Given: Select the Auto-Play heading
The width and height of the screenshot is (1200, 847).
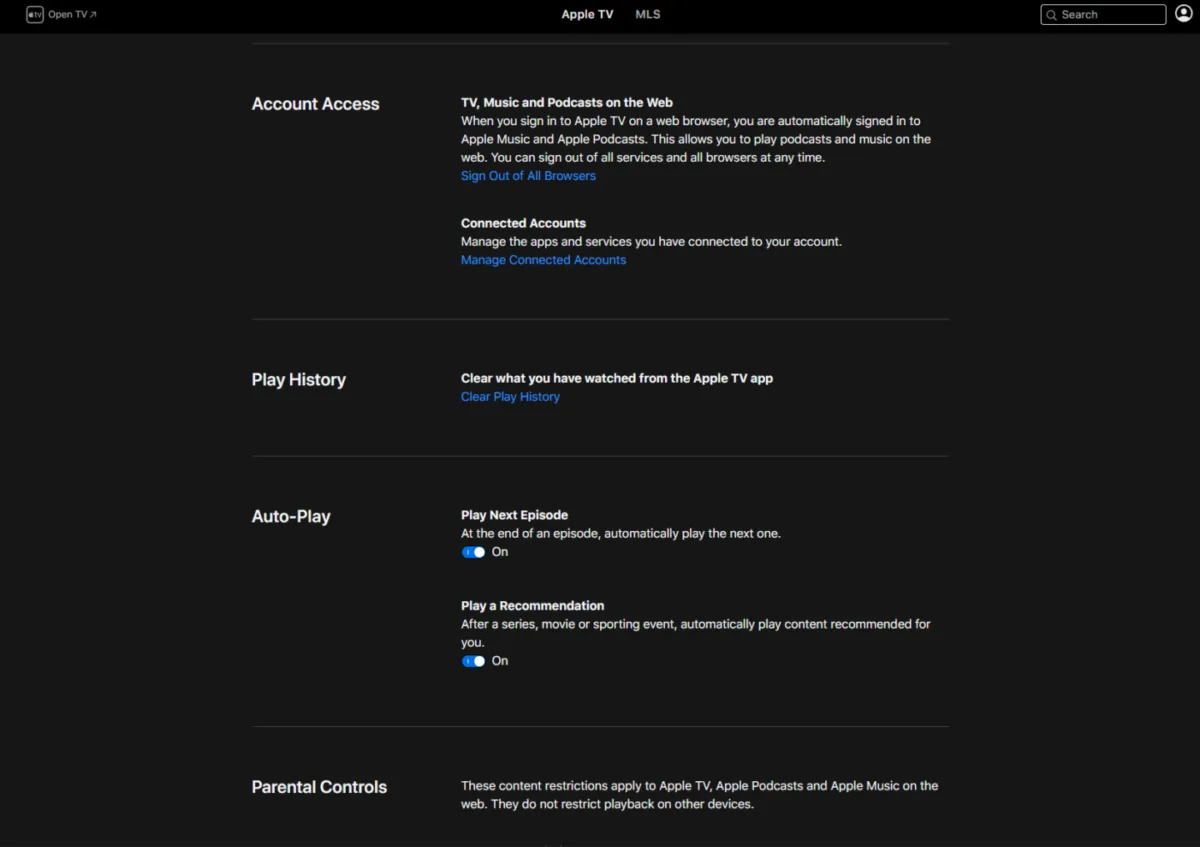Looking at the screenshot, I should click(291, 517).
